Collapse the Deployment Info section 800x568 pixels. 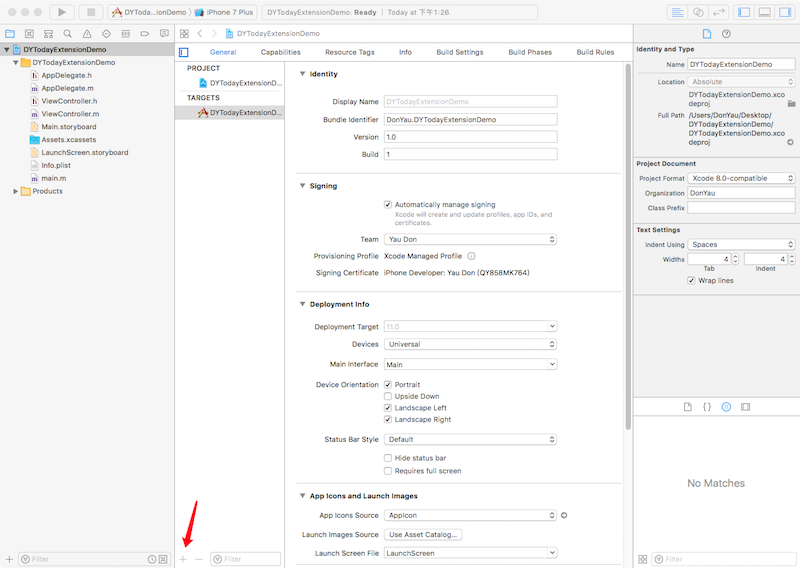[303, 304]
